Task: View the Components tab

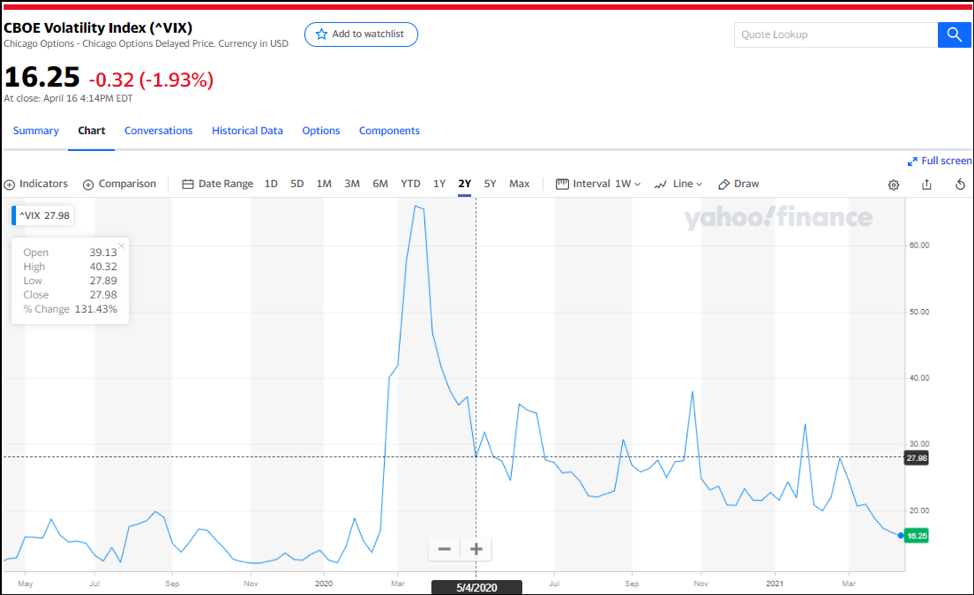Action: [389, 130]
